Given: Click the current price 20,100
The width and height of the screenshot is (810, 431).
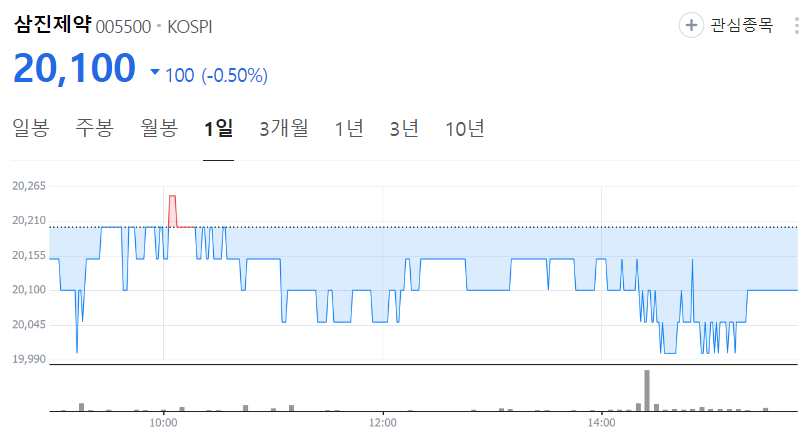Looking at the screenshot, I should click(x=74, y=68).
